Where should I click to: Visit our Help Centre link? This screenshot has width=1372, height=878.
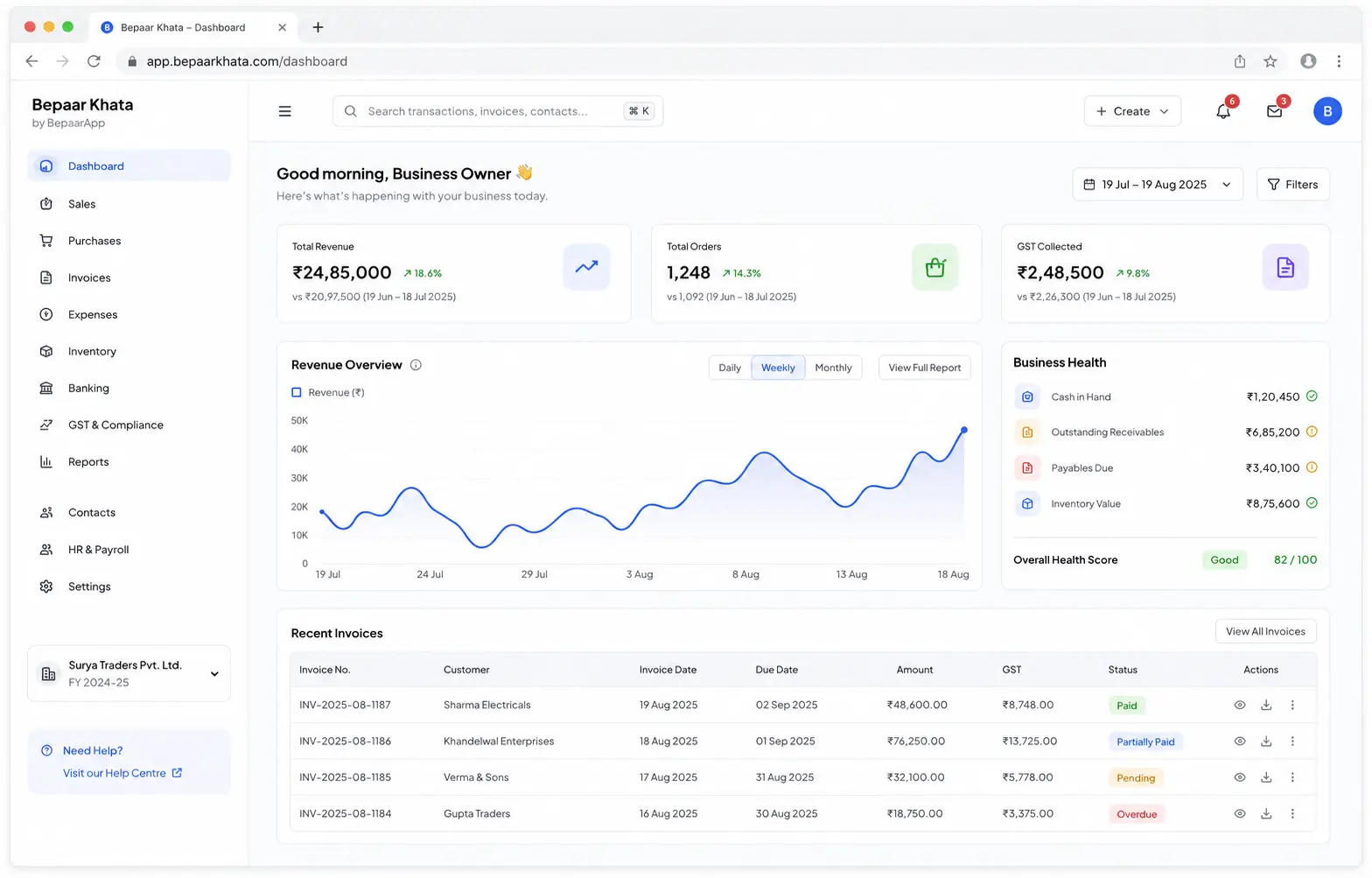pos(122,773)
